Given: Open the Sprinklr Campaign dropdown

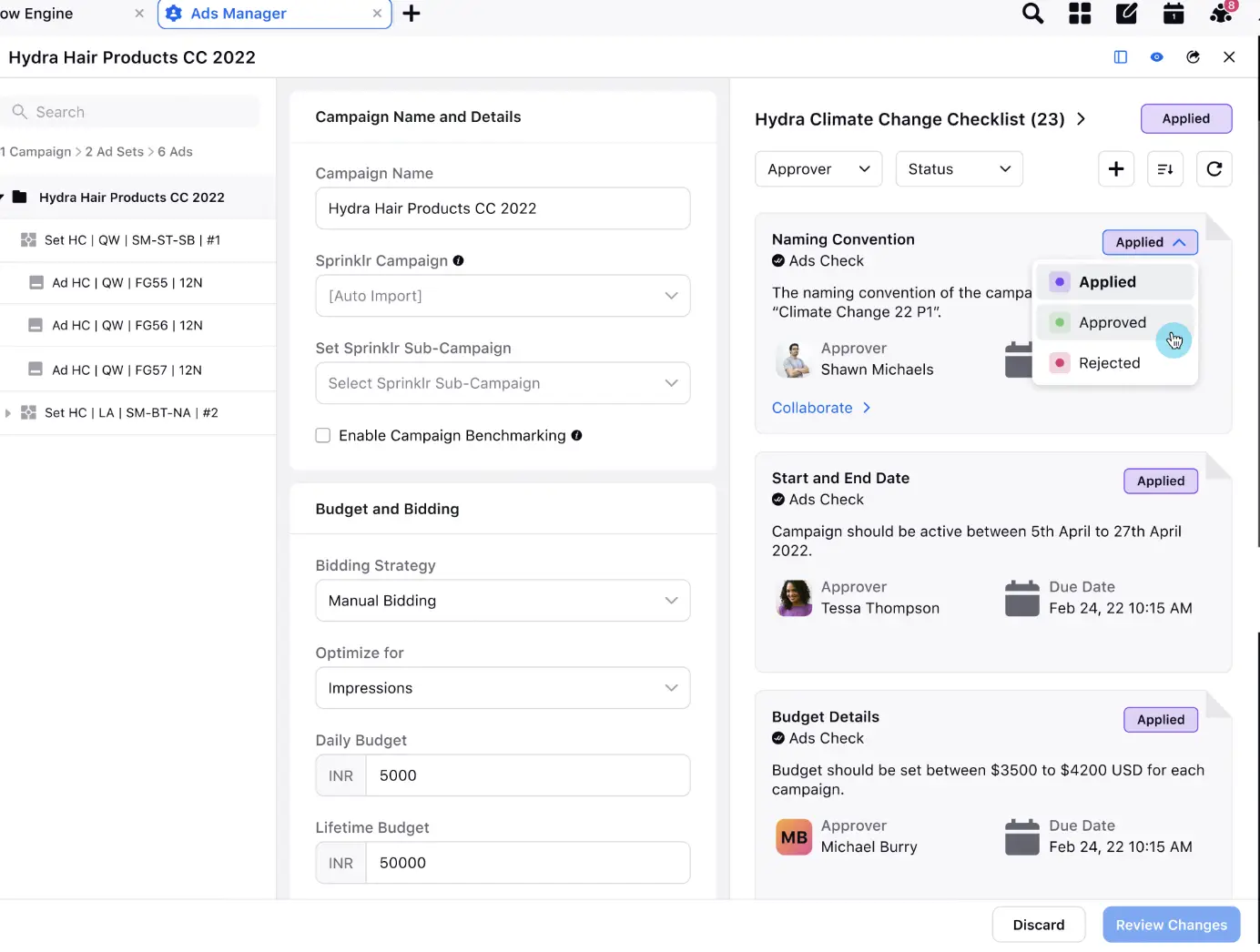Looking at the screenshot, I should [x=503, y=296].
